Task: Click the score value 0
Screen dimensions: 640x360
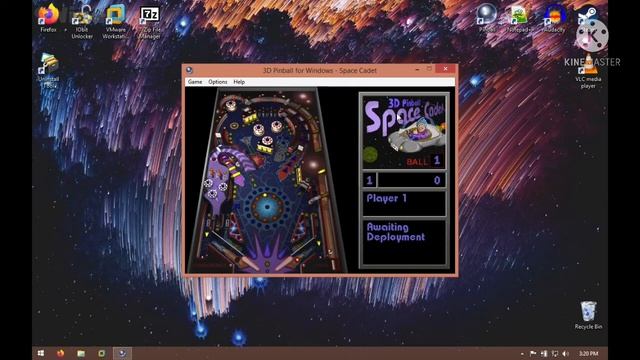Action: (x=437, y=180)
